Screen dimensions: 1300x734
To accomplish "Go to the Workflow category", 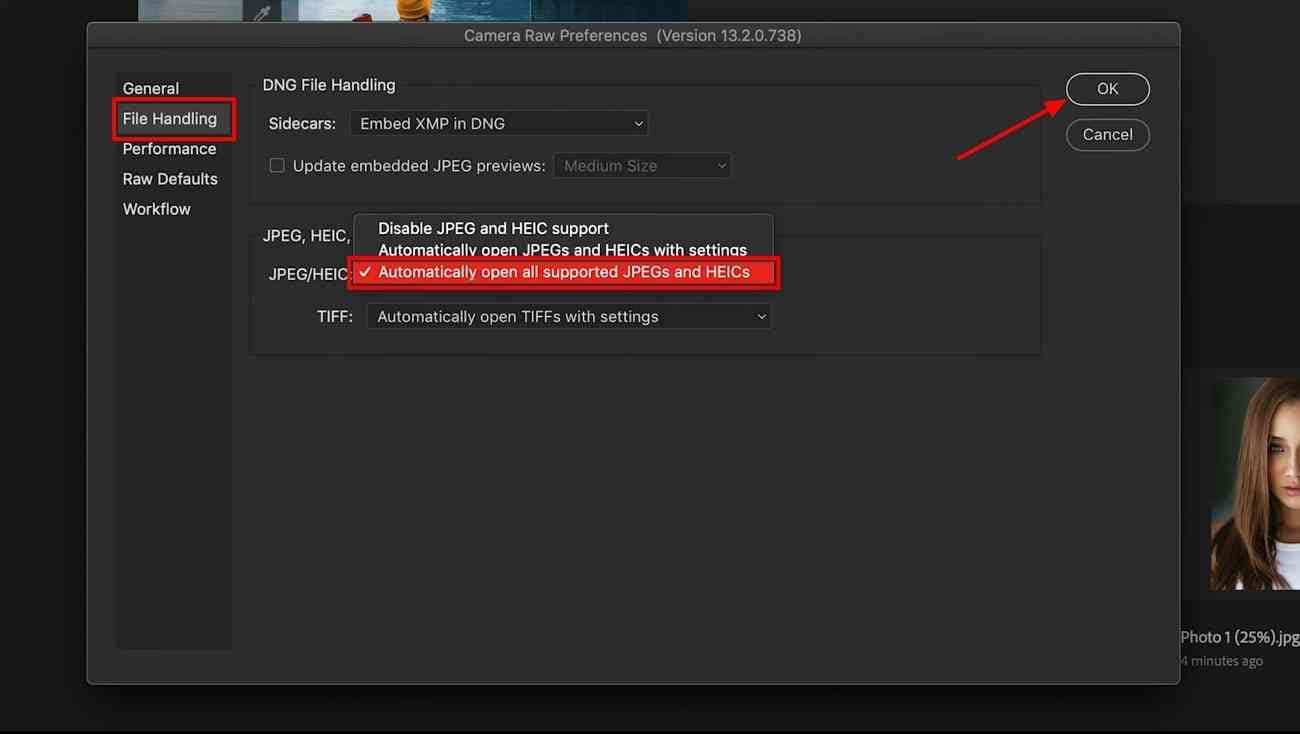I will [x=156, y=209].
